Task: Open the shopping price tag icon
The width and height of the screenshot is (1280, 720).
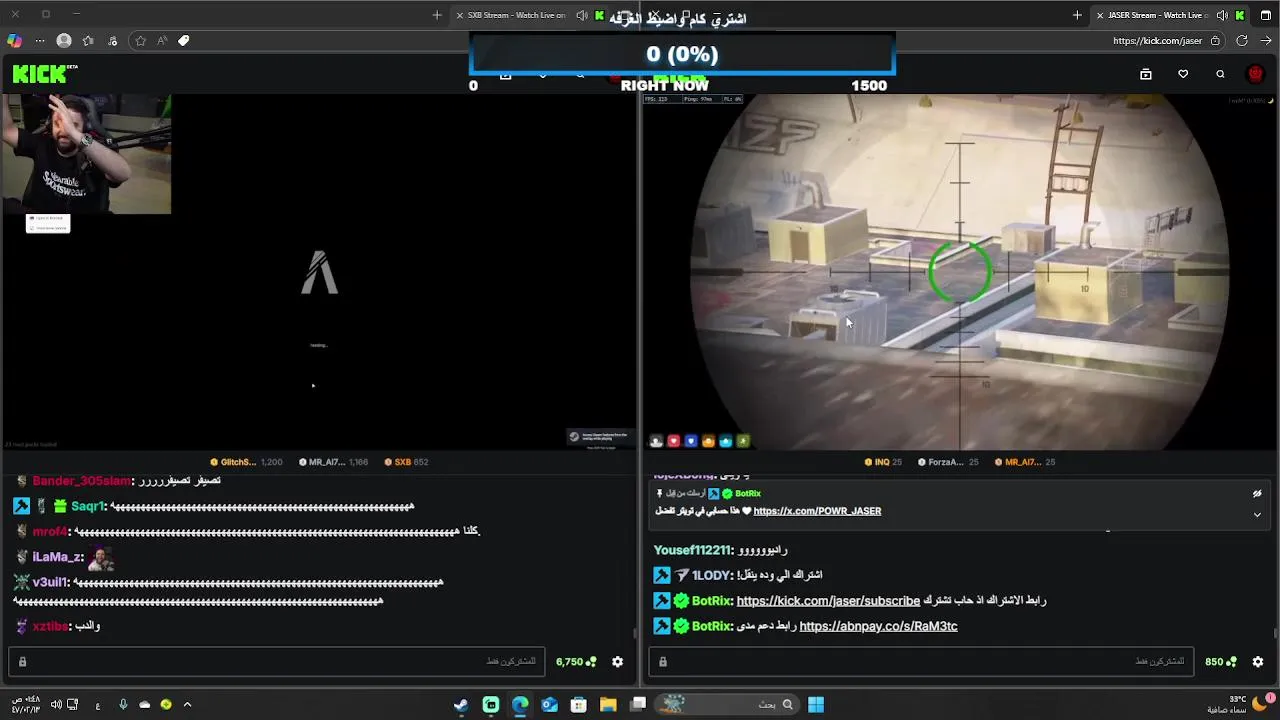Action: tap(184, 41)
